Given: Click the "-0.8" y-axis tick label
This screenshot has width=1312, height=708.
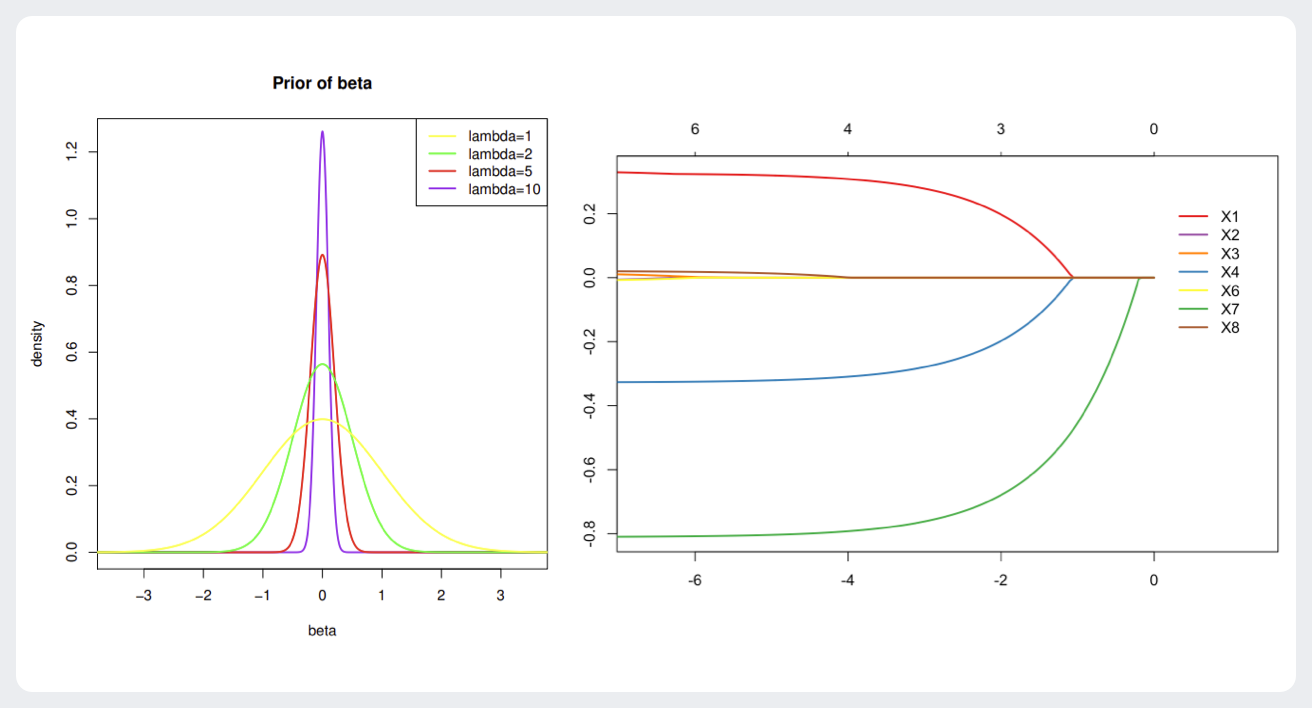Looking at the screenshot, I should (x=590, y=535).
